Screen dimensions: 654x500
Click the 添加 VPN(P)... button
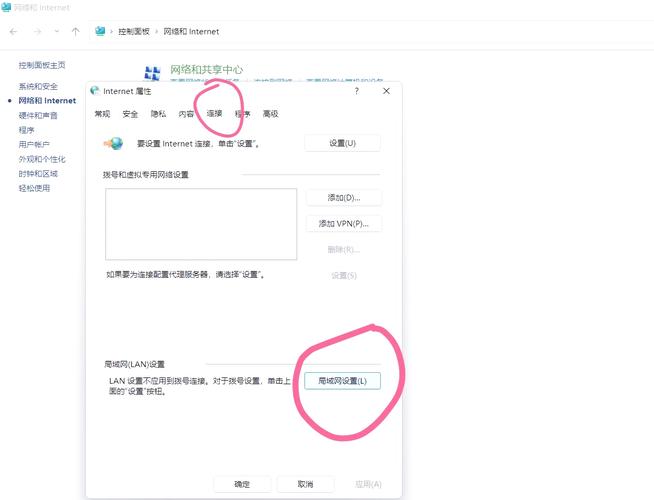pyautogui.click(x=344, y=224)
